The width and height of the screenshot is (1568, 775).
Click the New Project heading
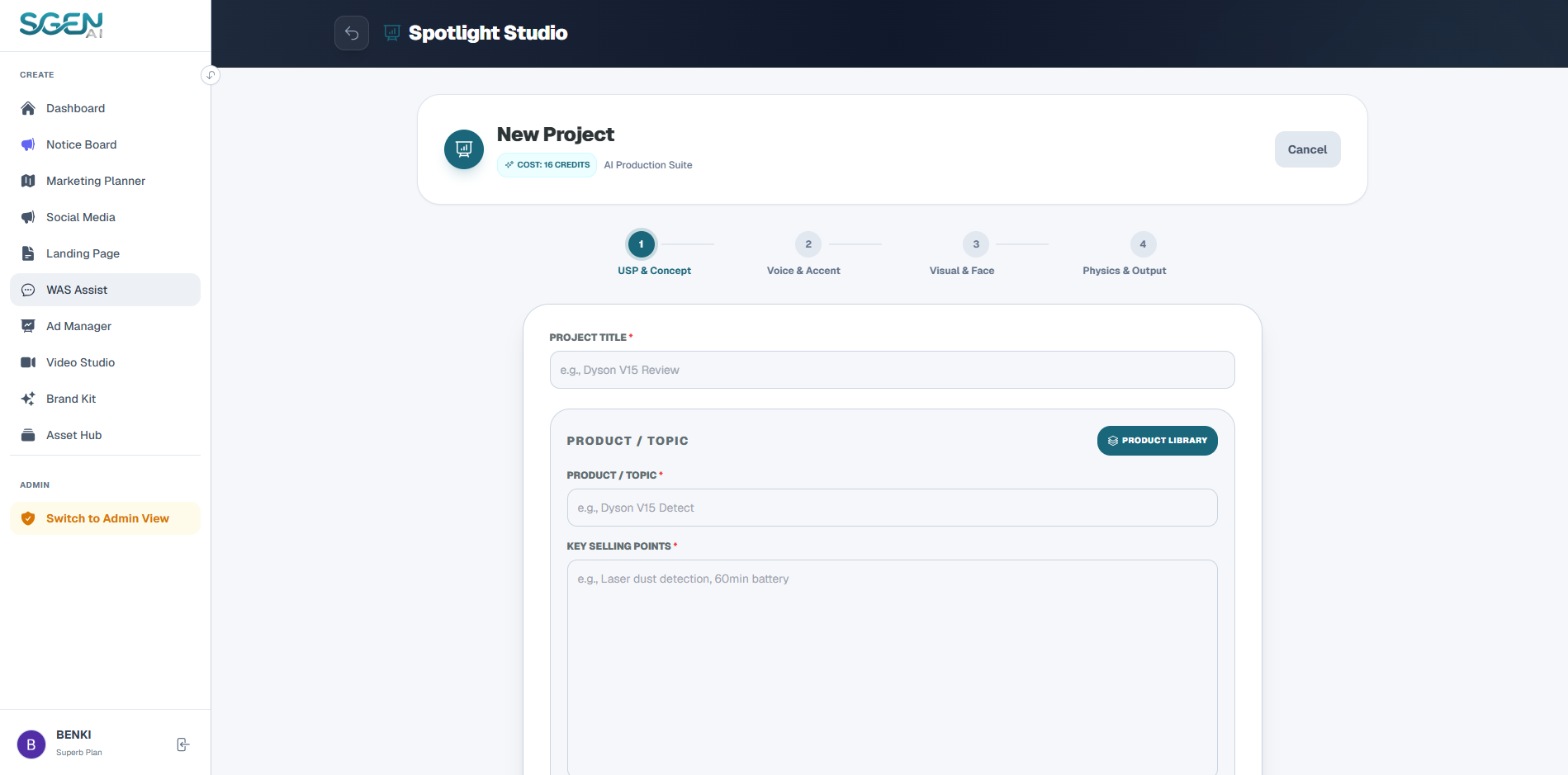pos(556,135)
